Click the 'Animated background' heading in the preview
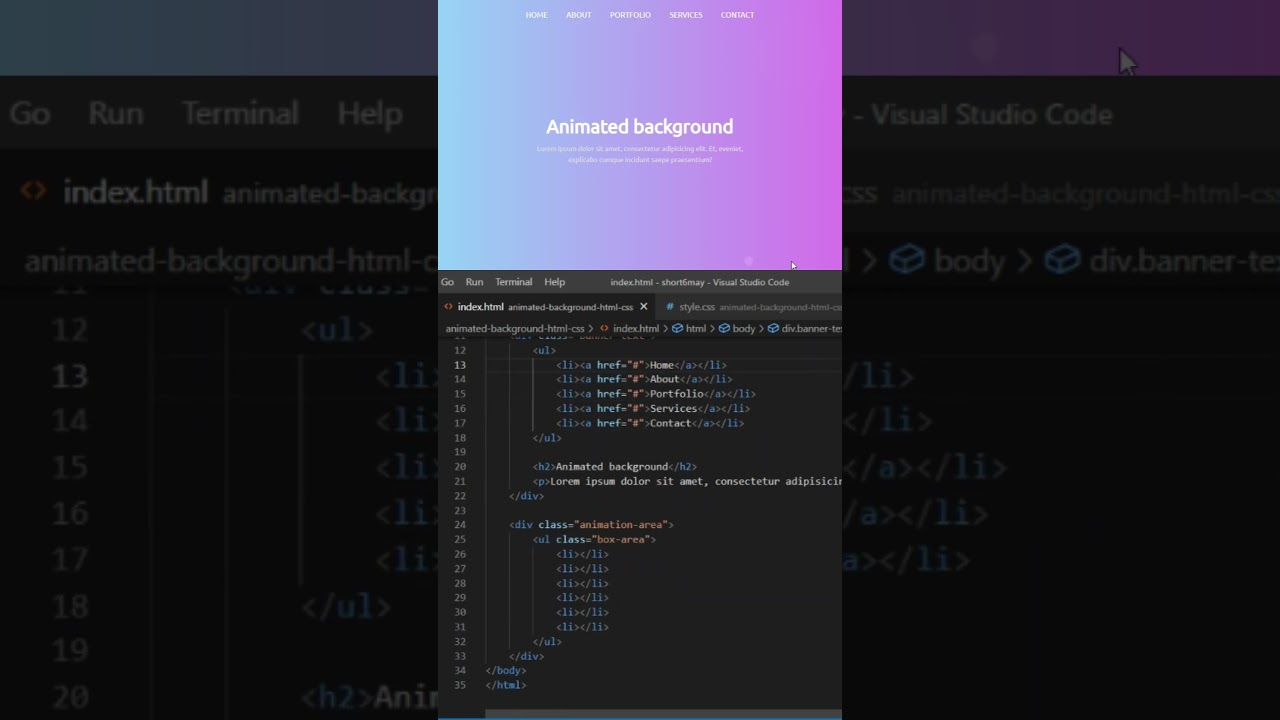This screenshot has height=720, width=1280. tap(639, 127)
